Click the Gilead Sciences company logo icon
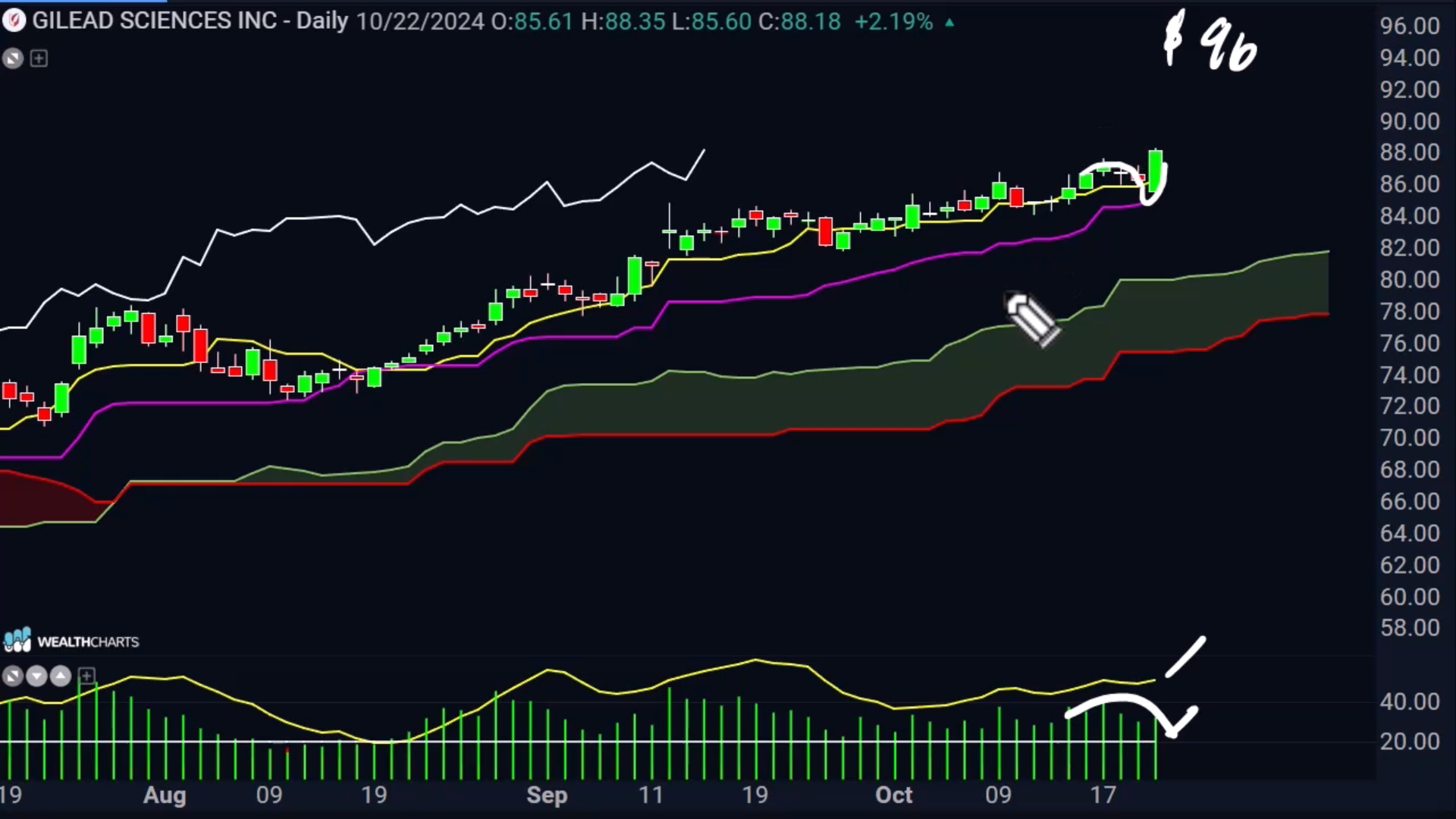Image resolution: width=1456 pixels, height=819 pixels. click(x=14, y=21)
